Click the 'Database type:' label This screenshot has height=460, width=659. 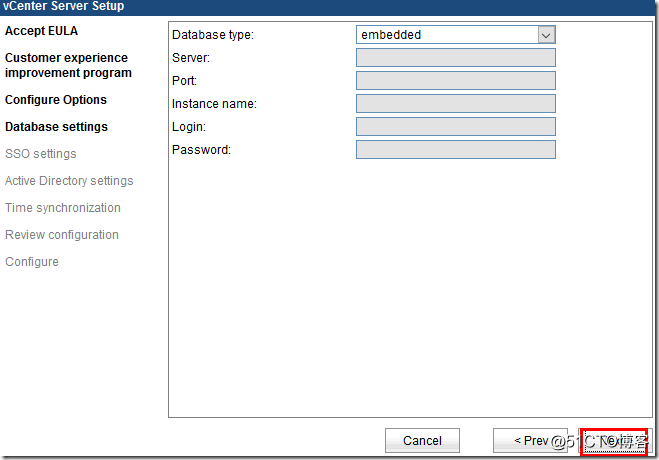tap(213, 35)
